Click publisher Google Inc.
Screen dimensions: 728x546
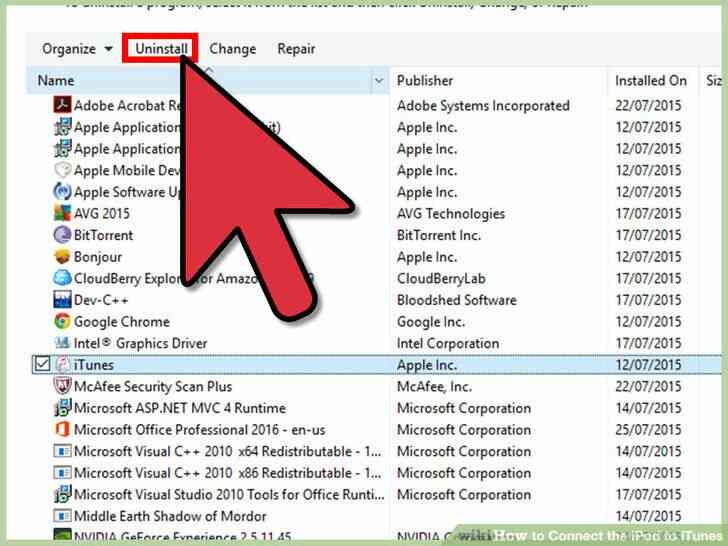(x=431, y=322)
